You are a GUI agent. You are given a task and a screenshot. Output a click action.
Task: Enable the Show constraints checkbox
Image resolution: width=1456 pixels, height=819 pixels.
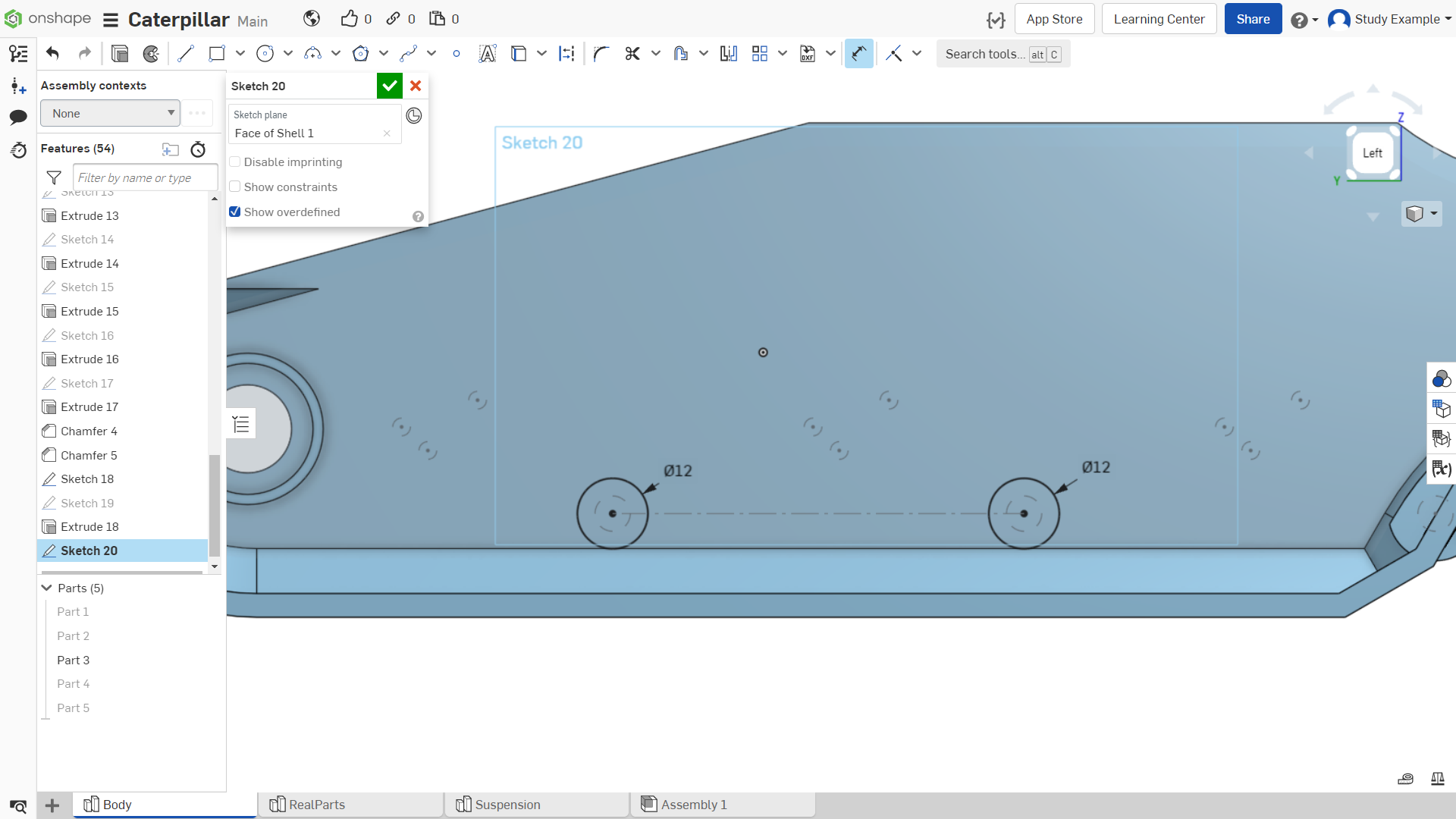click(x=235, y=187)
